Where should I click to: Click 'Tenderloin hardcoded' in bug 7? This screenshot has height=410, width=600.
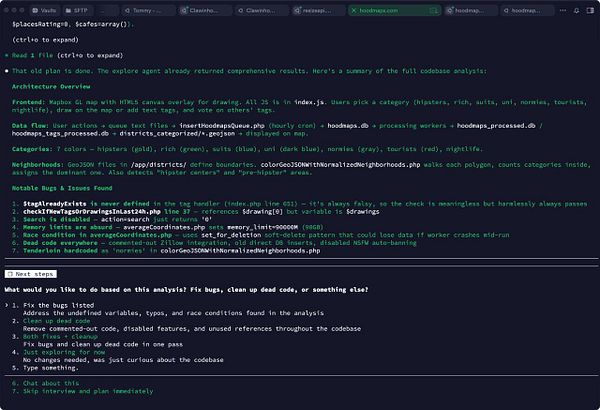pyautogui.click(x=60, y=251)
